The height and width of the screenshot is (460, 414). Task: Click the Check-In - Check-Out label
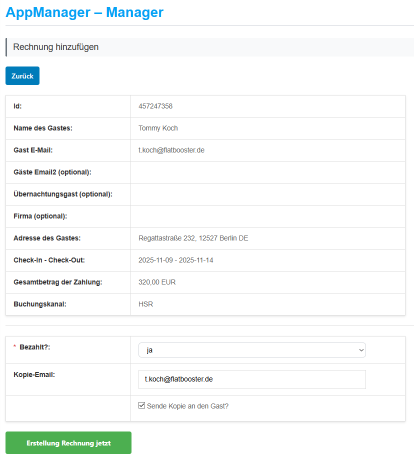tap(49, 260)
